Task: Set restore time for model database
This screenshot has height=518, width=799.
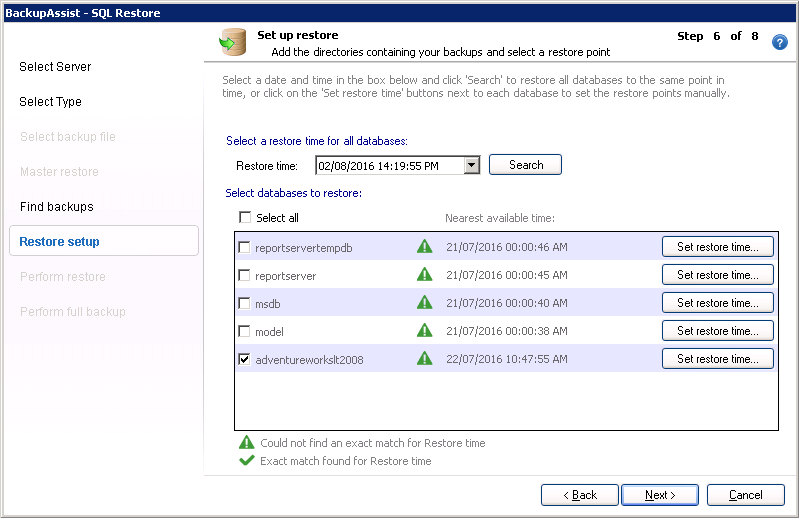Action: pyautogui.click(x=717, y=331)
